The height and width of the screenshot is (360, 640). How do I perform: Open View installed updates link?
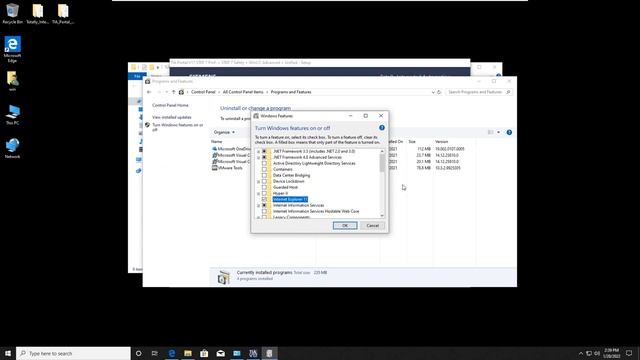171,117
